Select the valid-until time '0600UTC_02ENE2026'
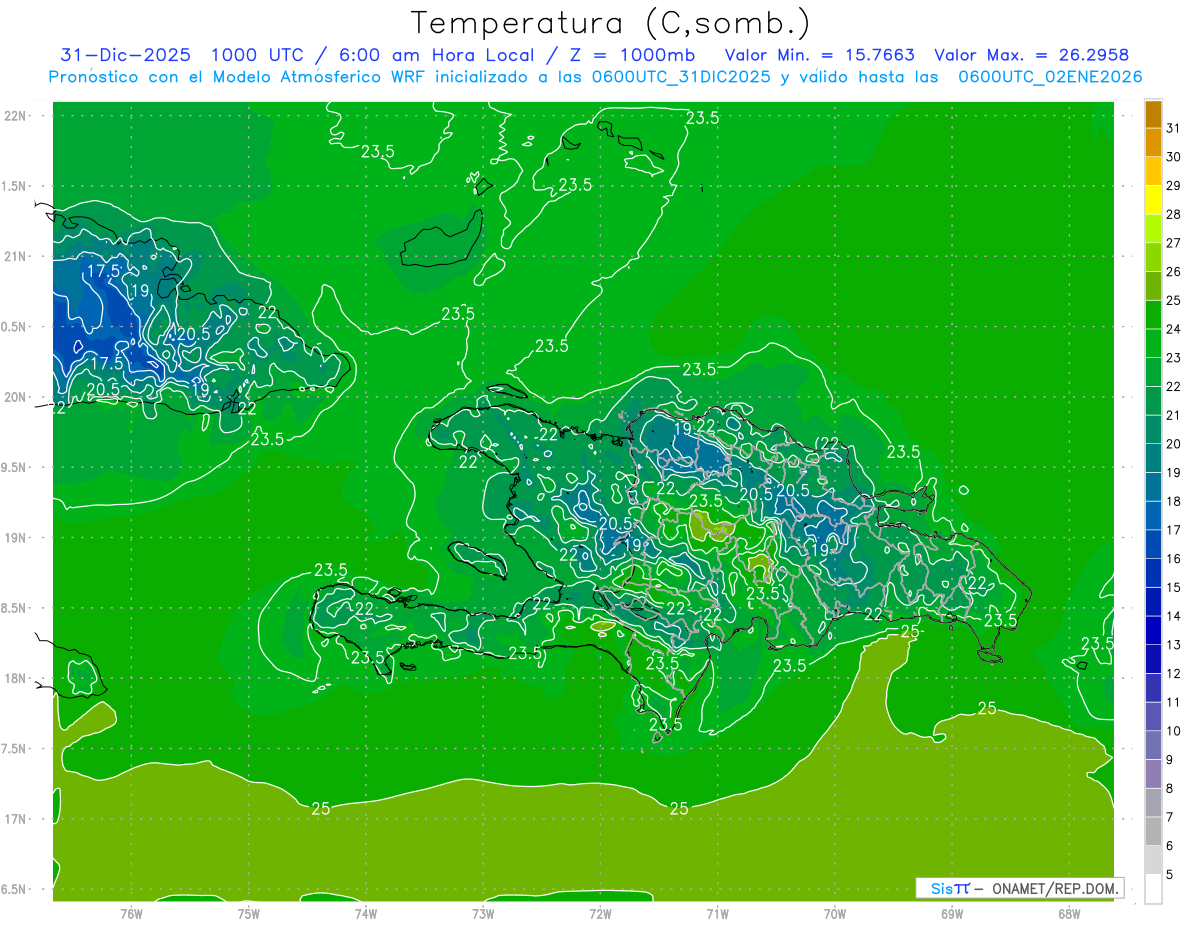This screenshot has width=1200, height=927. click(x=1050, y=77)
